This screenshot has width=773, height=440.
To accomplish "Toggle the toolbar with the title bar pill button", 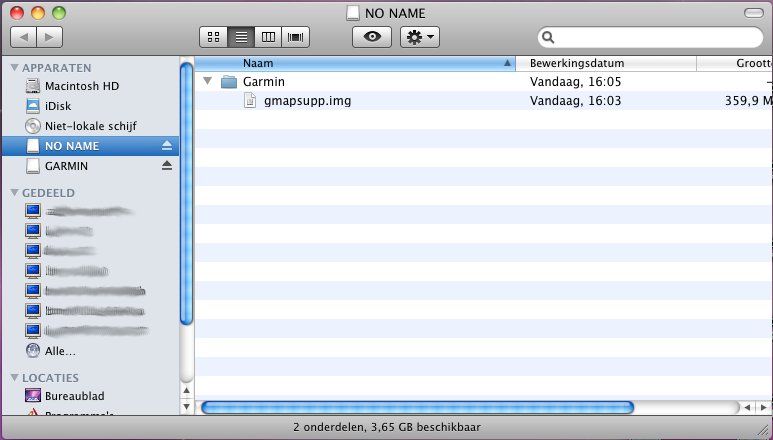I will click(x=754, y=13).
